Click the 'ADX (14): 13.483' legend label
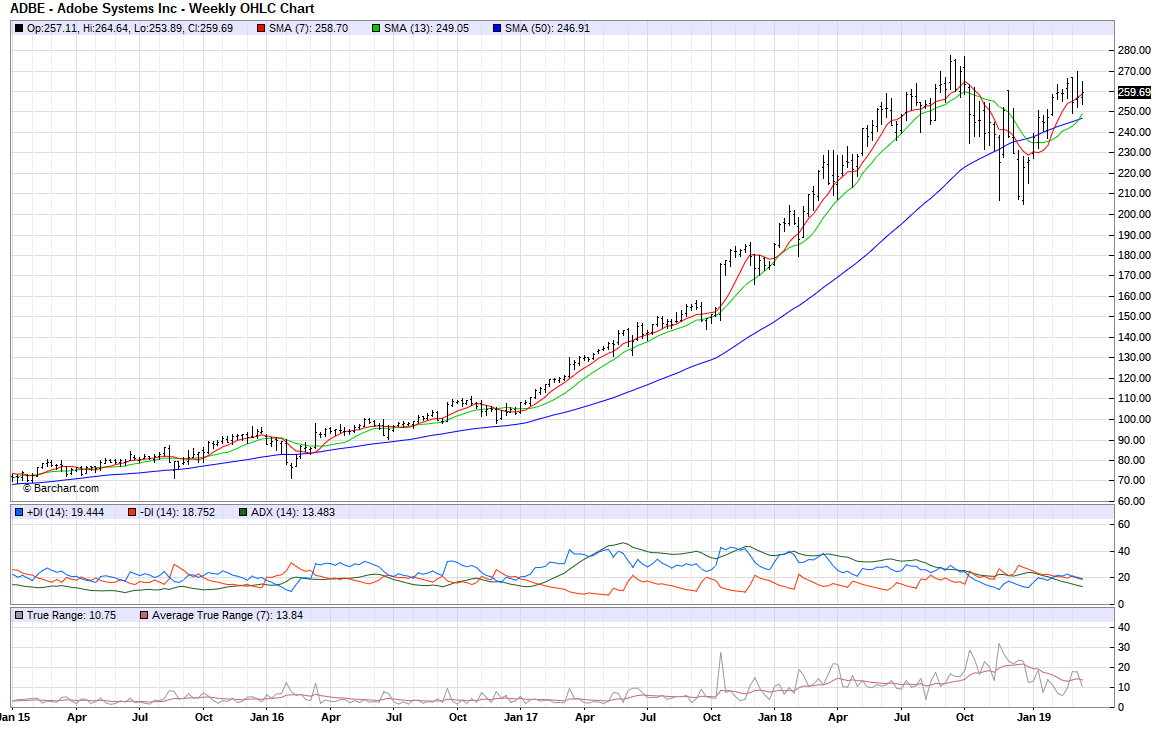The height and width of the screenshot is (748, 1156). 293,512
